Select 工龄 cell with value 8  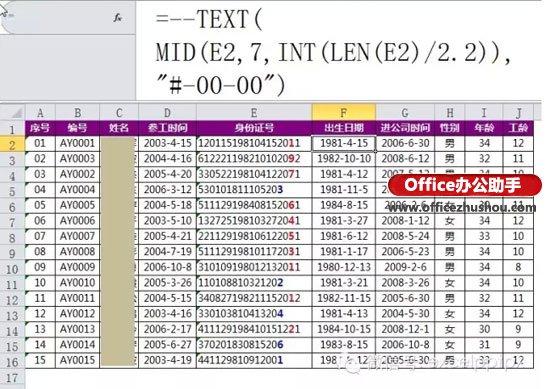click(518, 267)
